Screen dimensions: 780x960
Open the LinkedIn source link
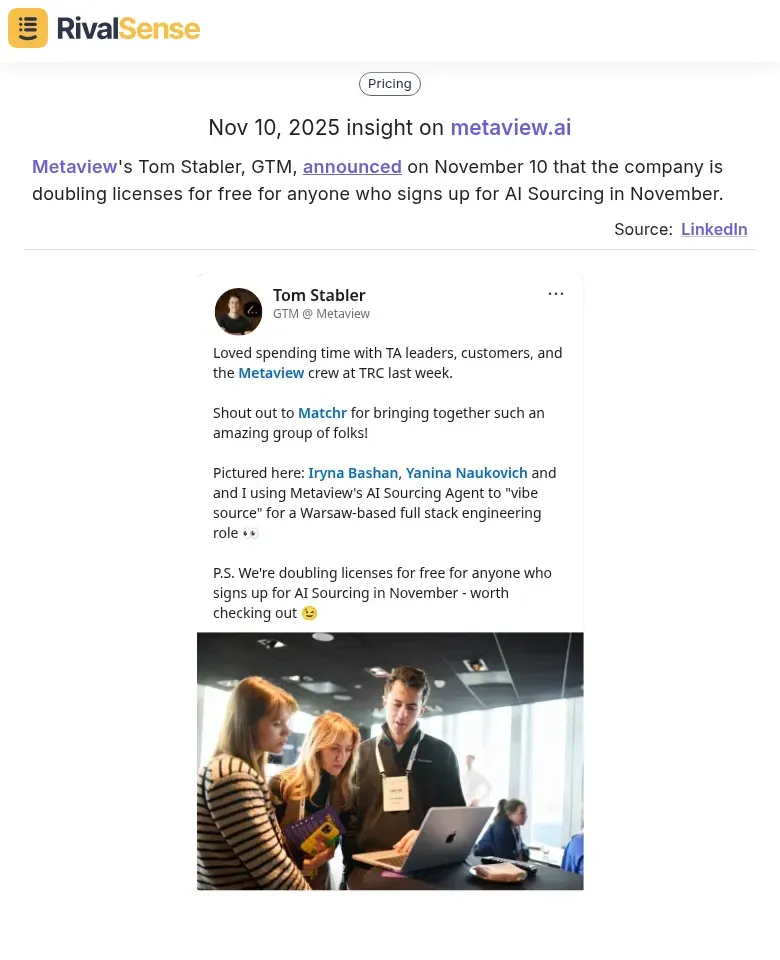[x=714, y=229]
